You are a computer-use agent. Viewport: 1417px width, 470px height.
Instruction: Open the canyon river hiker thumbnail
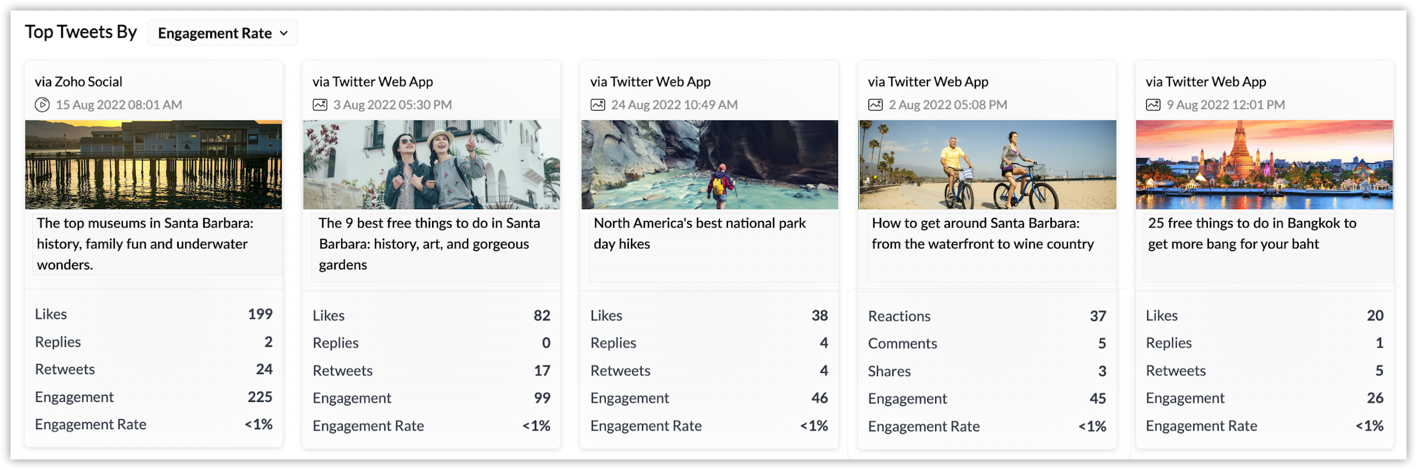point(709,165)
